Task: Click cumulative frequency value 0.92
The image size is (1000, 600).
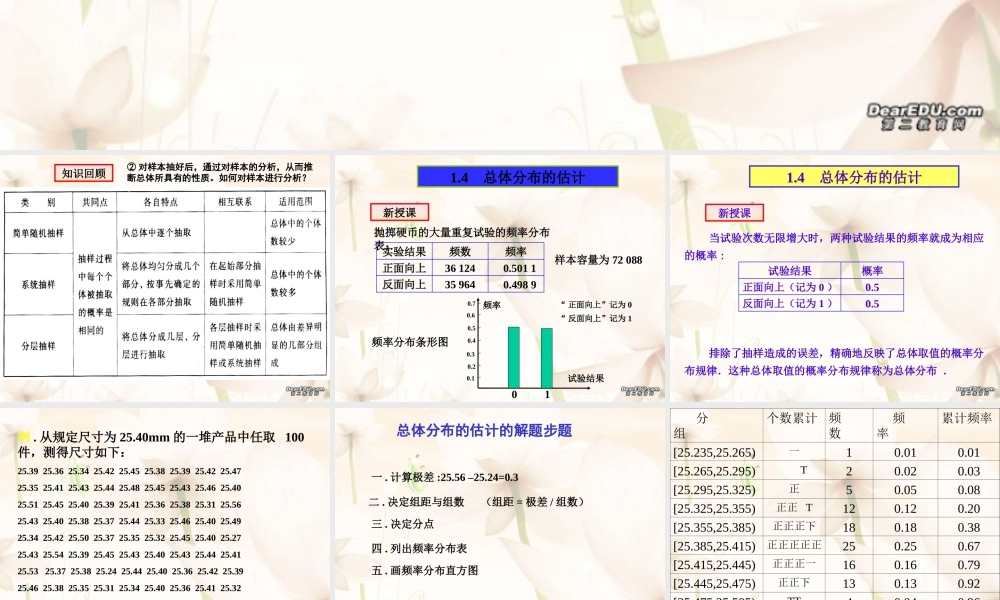Action: tap(968, 583)
